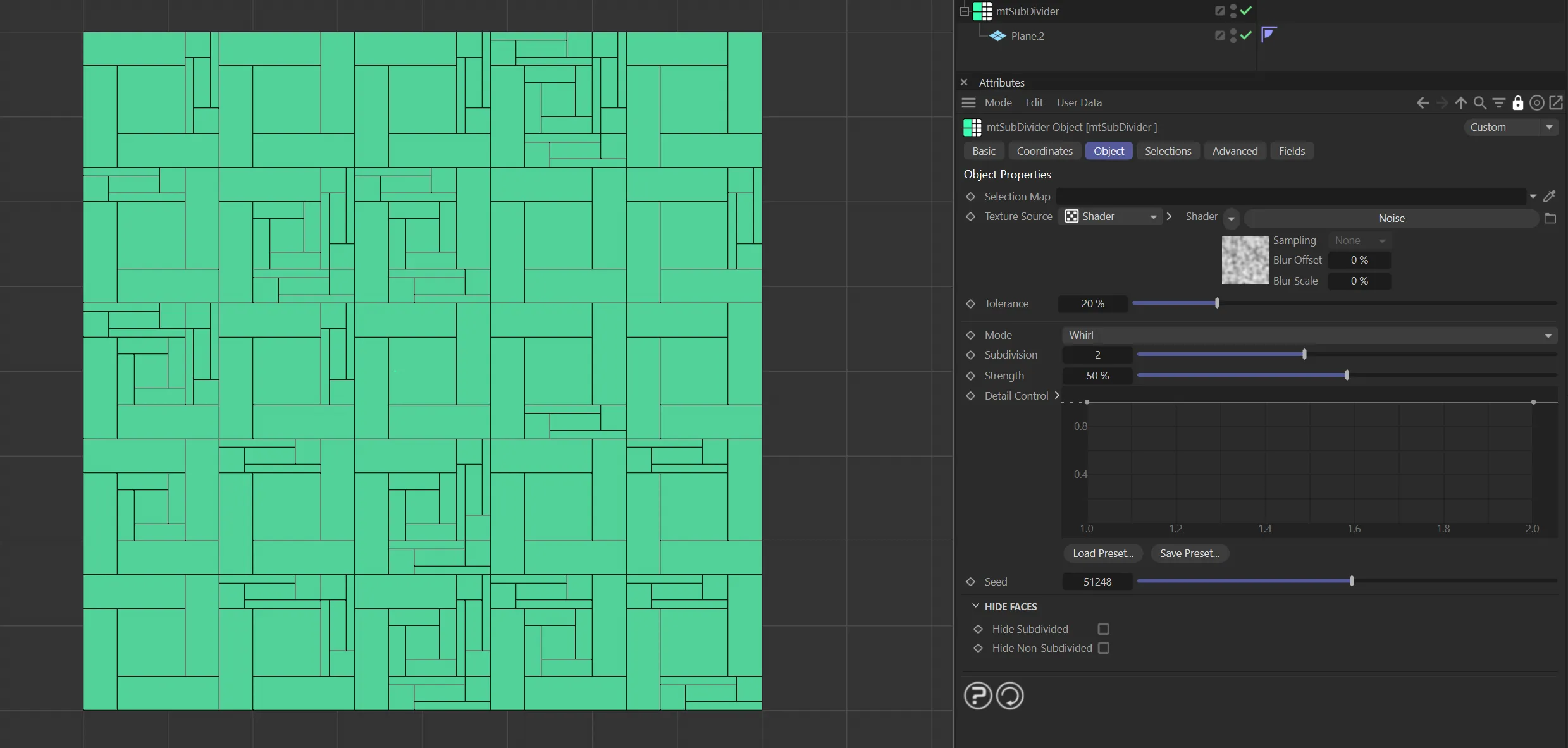The image size is (1568, 748).
Task: Click the Selection Map eyedropper picker icon
Action: [x=1549, y=197]
